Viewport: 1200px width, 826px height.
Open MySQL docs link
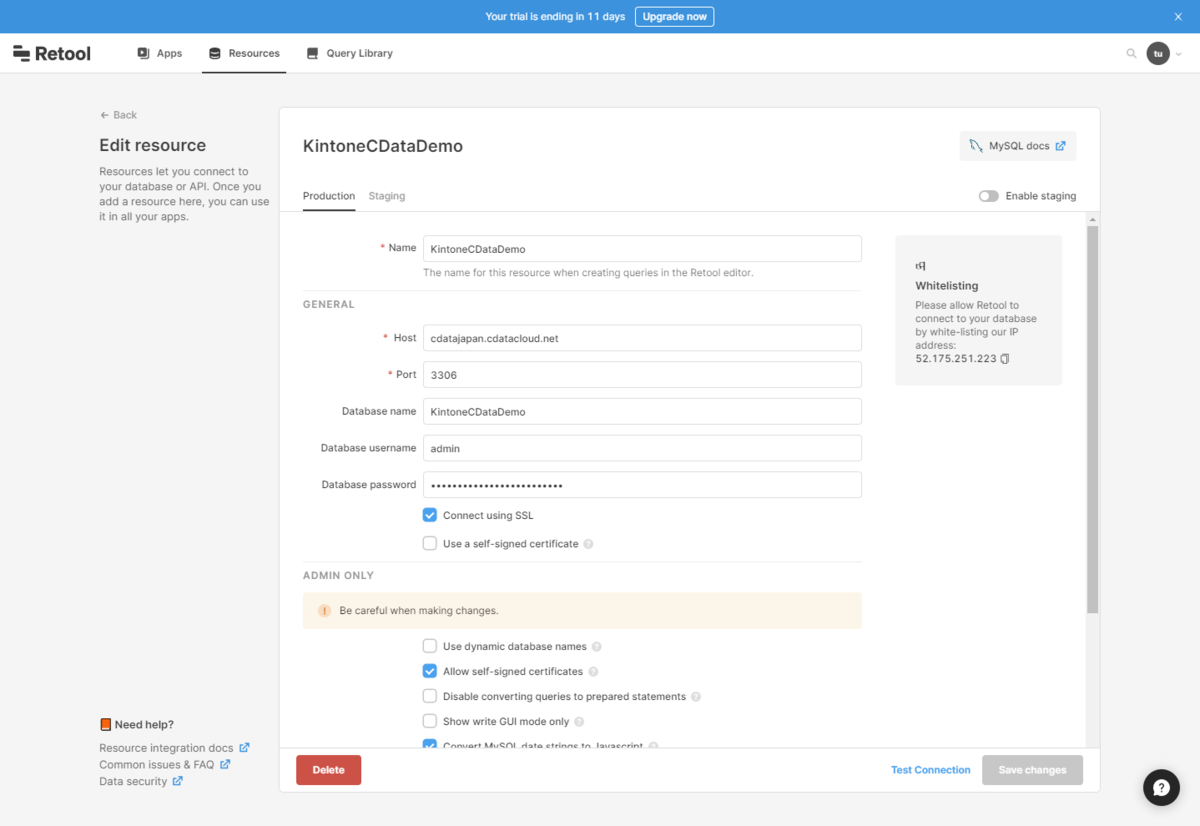pos(1018,146)
